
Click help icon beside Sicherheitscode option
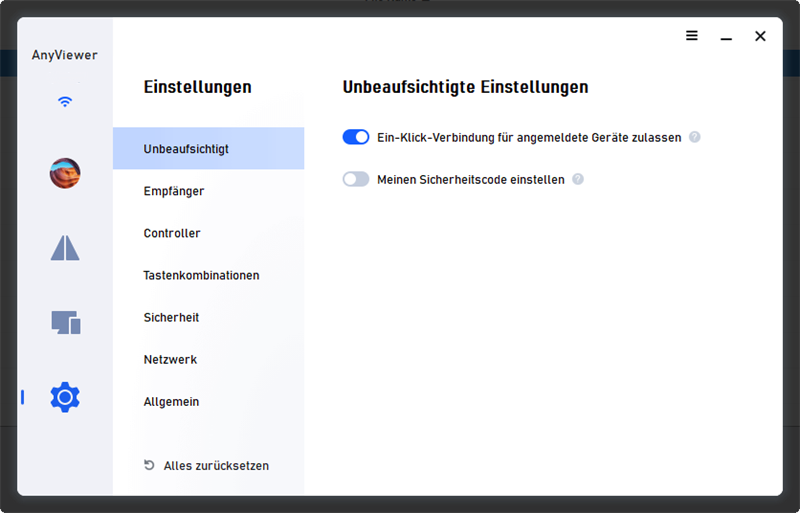coord(578,180)
